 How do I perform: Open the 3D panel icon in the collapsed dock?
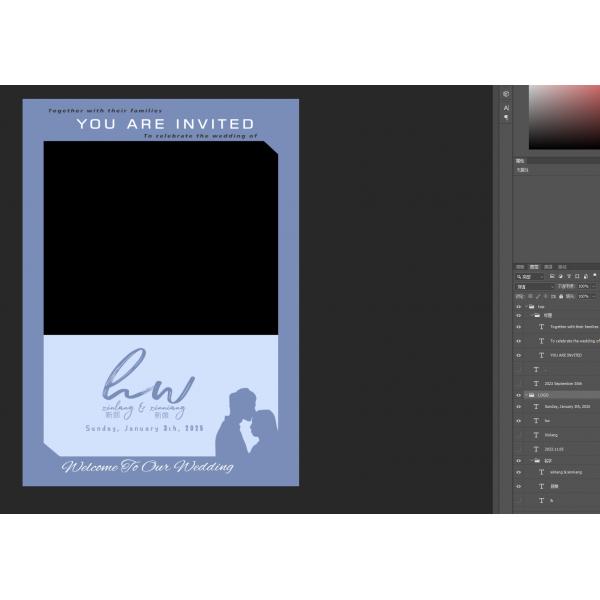506,94
